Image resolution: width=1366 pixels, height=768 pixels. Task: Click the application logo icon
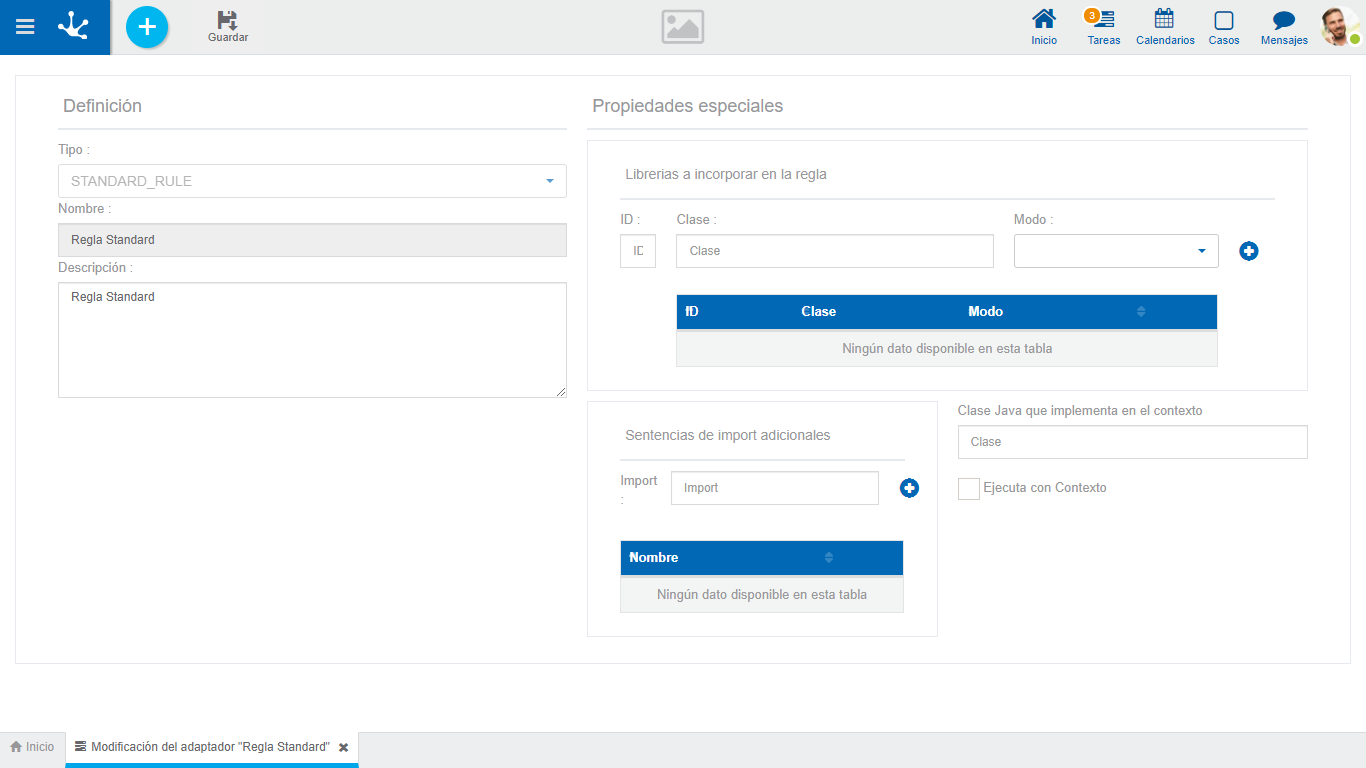point(73,26)
